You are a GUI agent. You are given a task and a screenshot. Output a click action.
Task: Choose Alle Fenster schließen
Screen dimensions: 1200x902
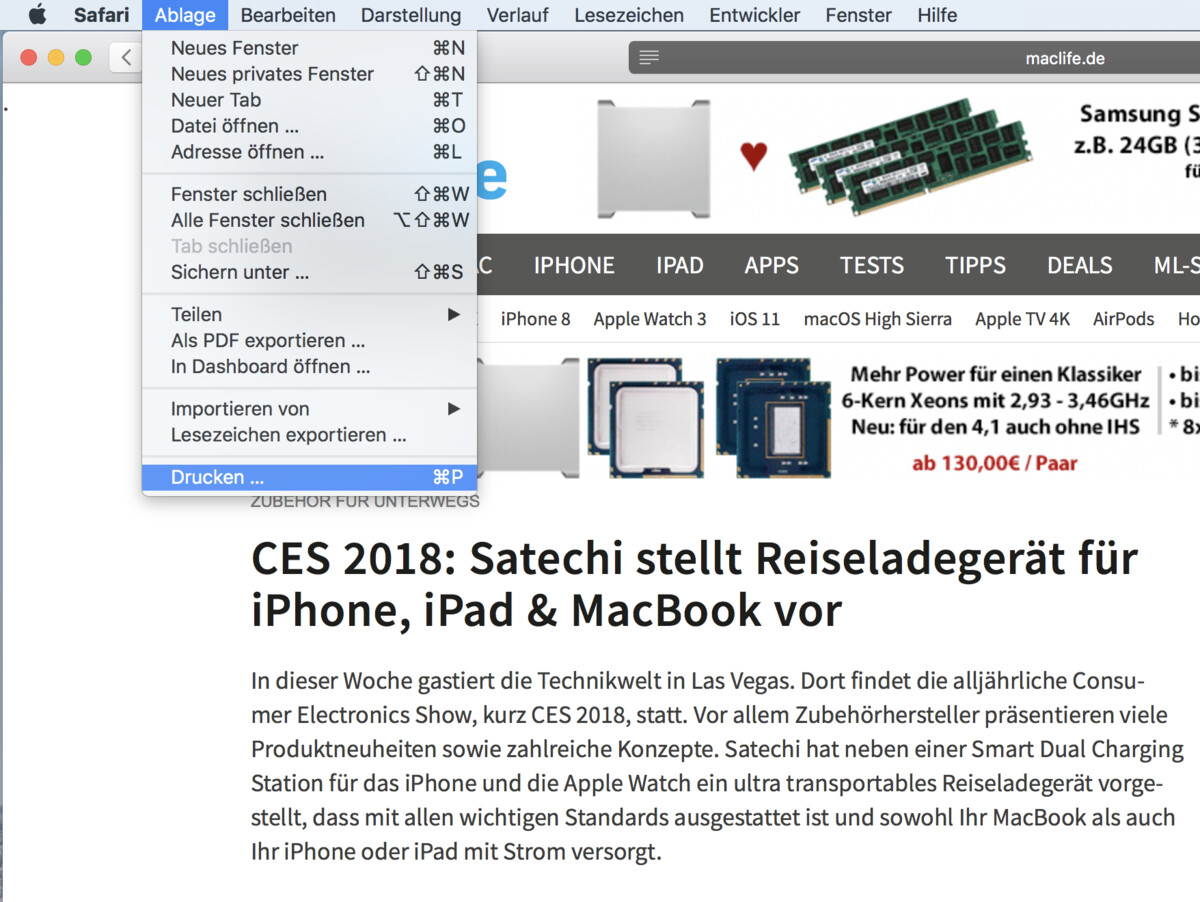coord(309,220)
